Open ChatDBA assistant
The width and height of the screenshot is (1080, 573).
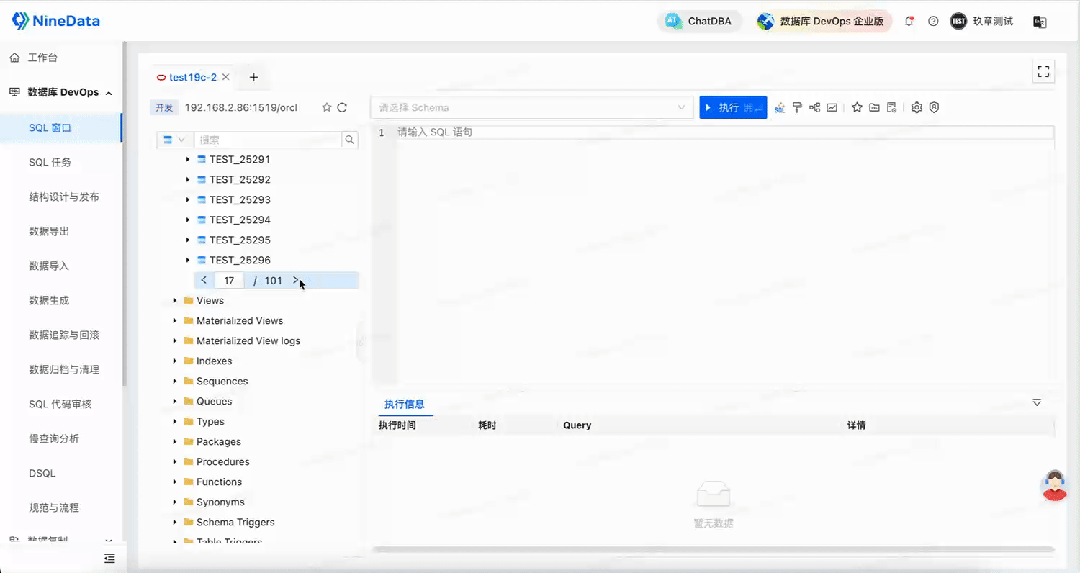pos(700,21)
